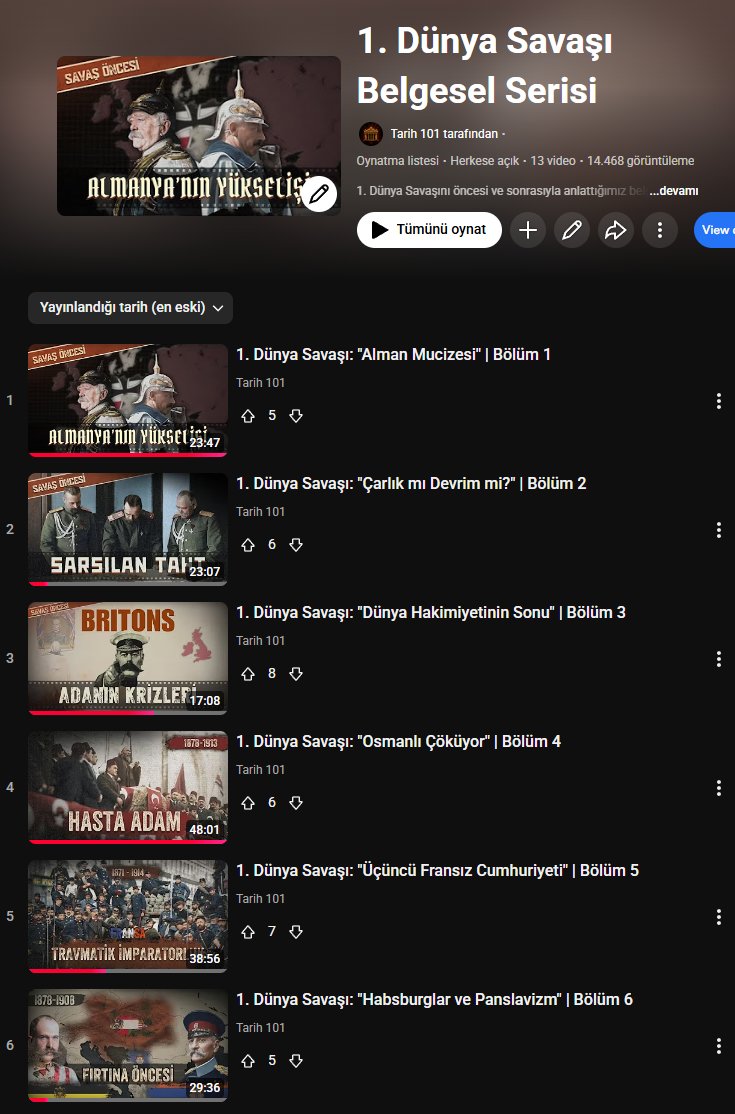
Task: Click the plus add videos icon
Action: (528, 230)
